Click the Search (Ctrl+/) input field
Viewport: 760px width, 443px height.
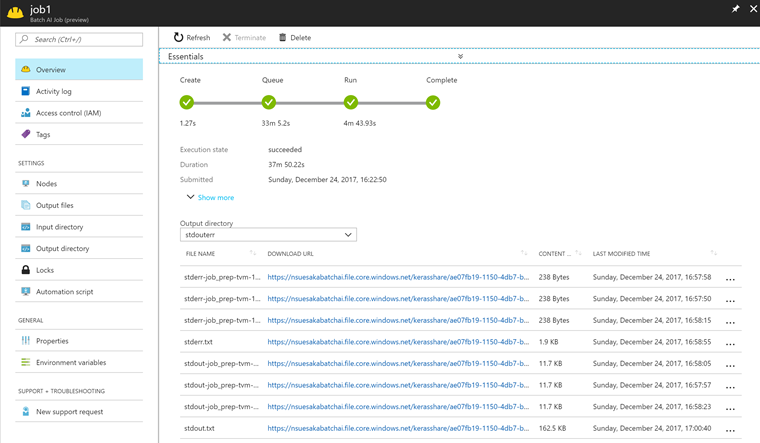[79, 39]
